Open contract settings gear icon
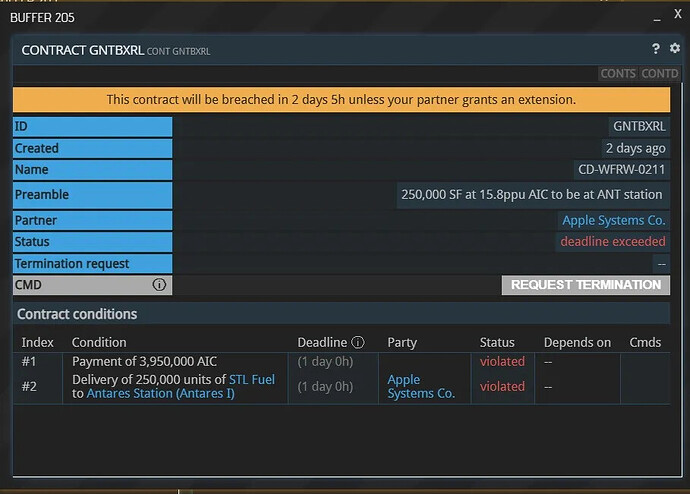The width and height of the screenshot is (690, 494). [675, 48]
